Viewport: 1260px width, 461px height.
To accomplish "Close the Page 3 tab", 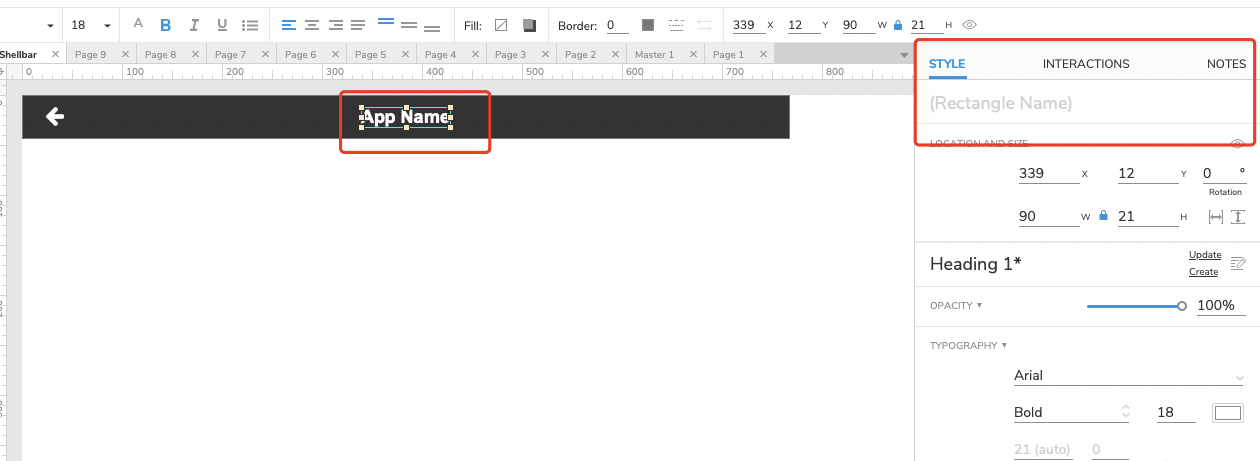I will click(x=545, y=55).
